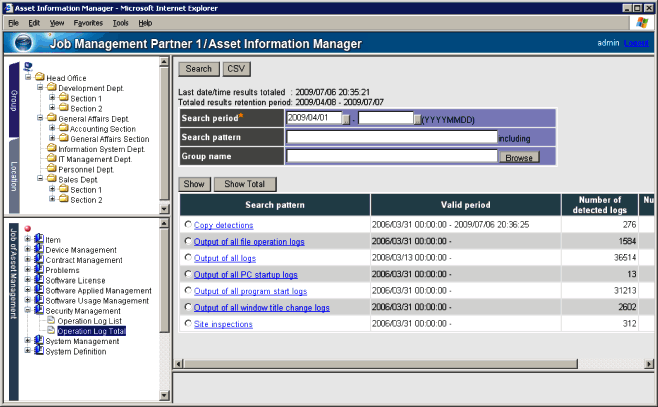
Task: Click the Software License book icon
Action: 39,280
